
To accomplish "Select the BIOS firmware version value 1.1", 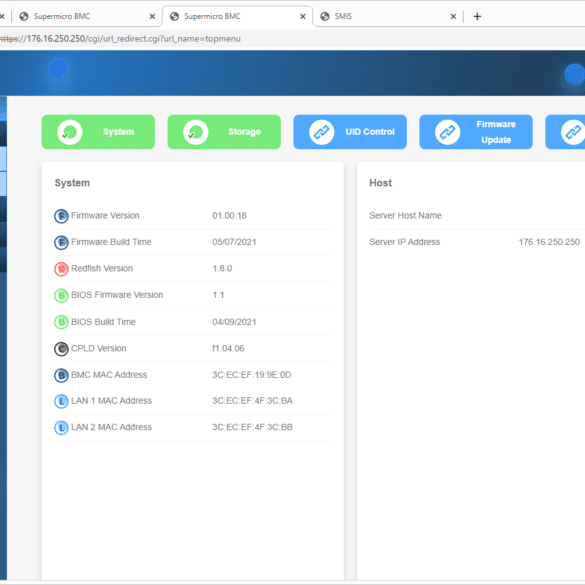I will coord(218,295).
